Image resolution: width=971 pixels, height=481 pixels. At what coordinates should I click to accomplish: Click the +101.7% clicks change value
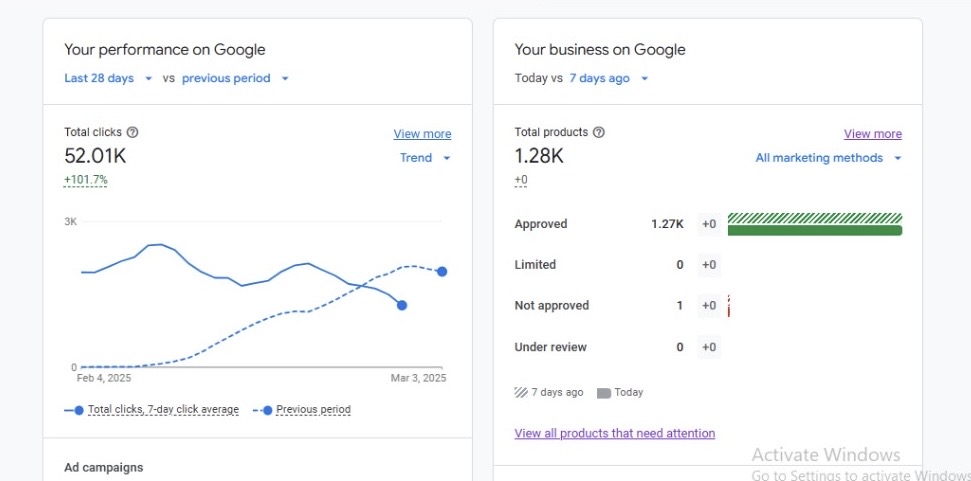85,180
